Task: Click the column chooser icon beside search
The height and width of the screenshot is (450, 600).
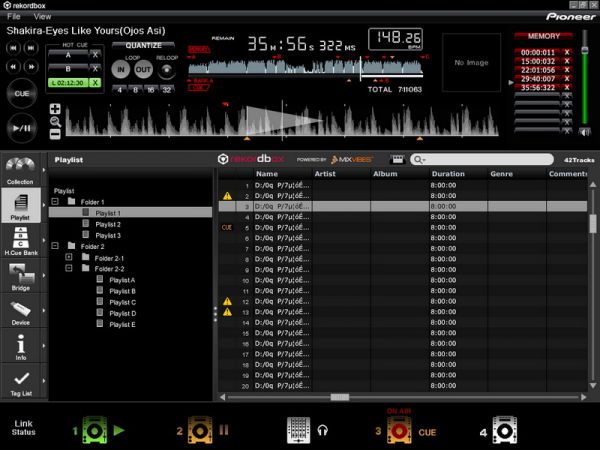Action: coord(397,160)
